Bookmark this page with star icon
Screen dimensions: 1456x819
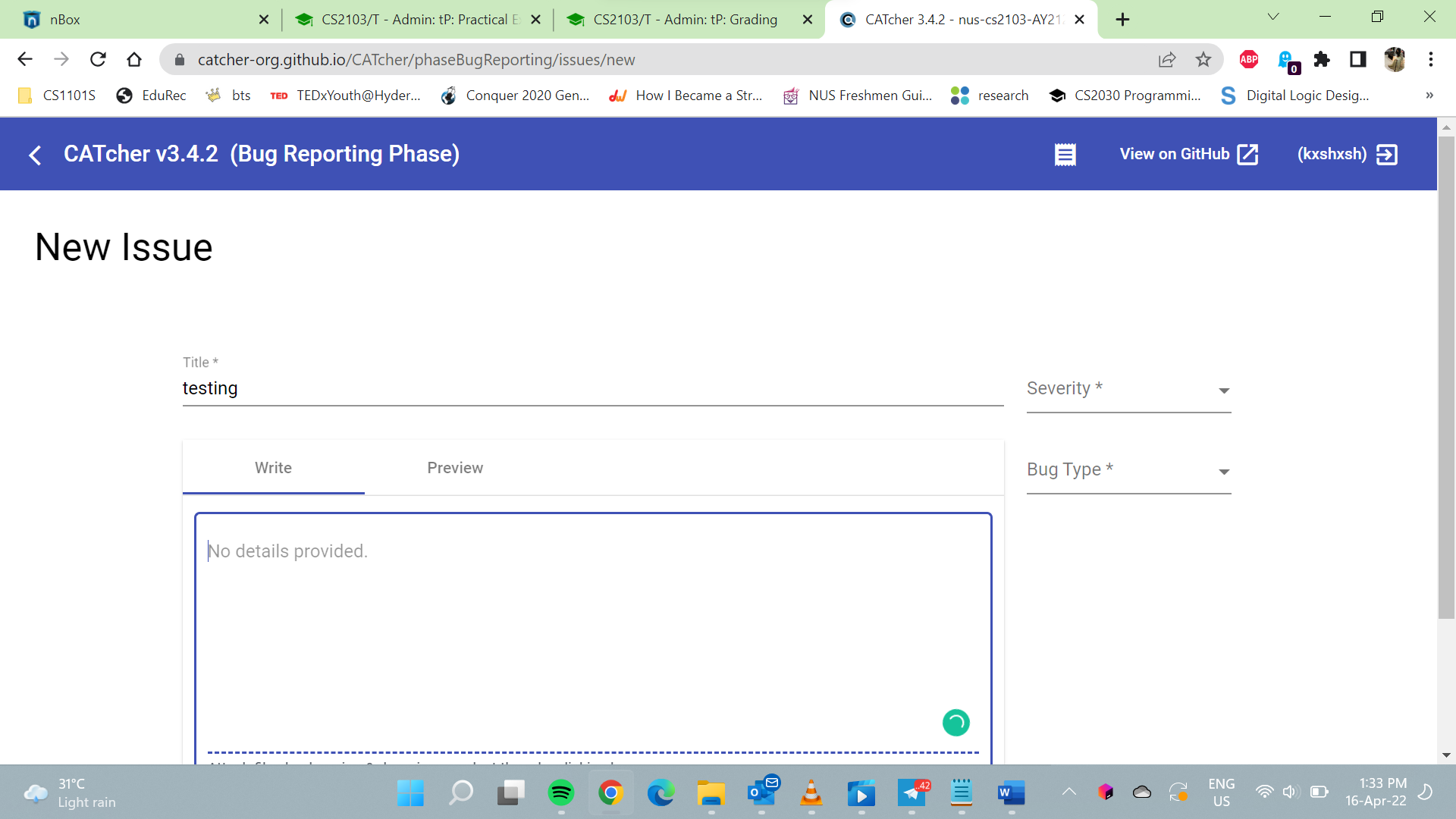click(1203, 59)
